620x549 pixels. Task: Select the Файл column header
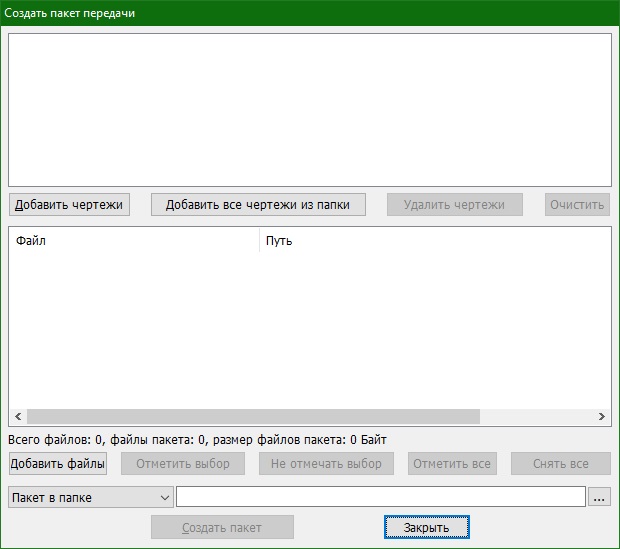click(x=134, y=240)
